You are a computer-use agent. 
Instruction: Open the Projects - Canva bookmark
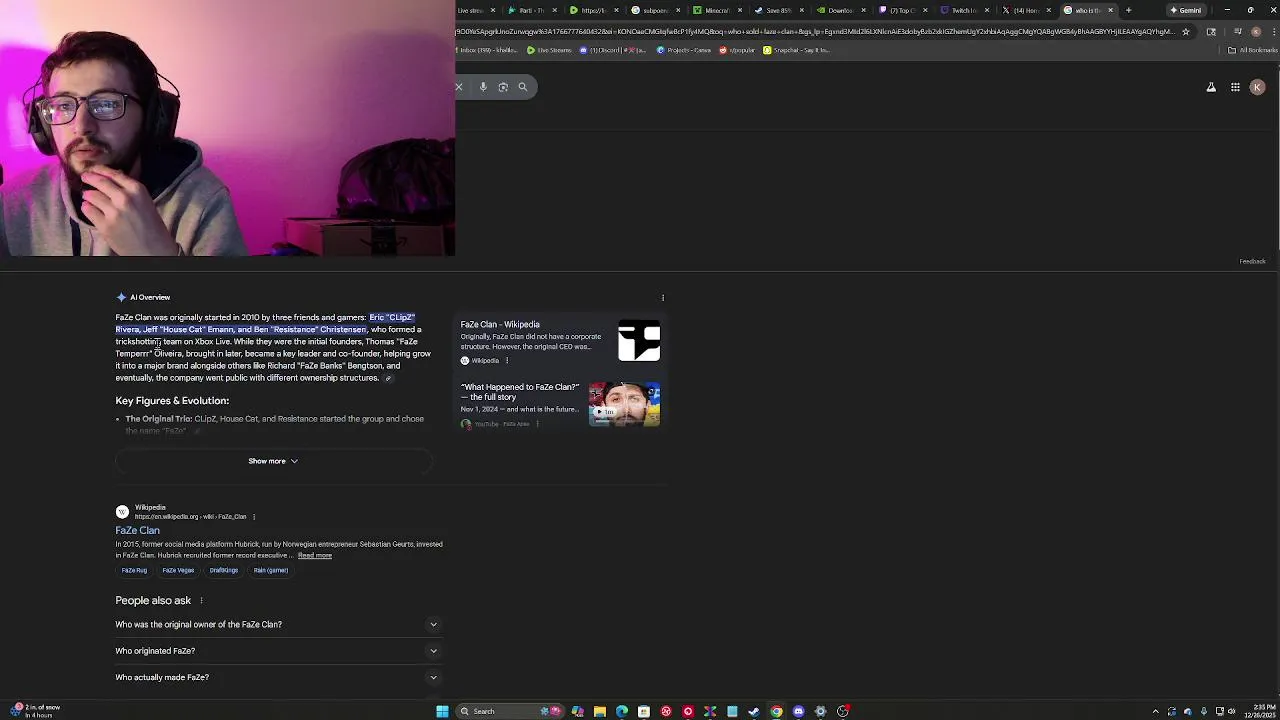(x=684, y=50)
